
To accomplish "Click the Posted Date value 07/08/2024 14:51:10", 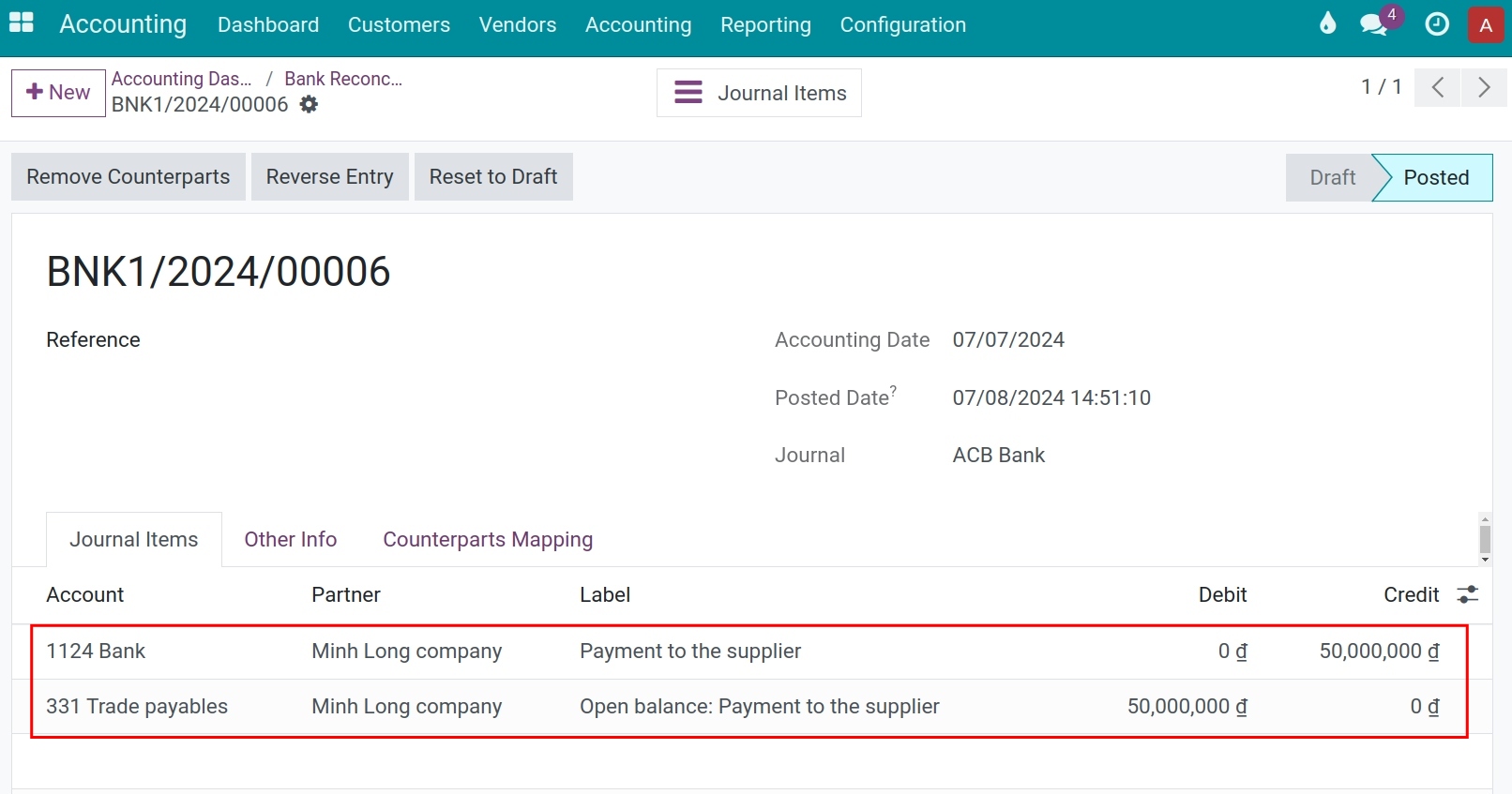I will (1051, 397).
